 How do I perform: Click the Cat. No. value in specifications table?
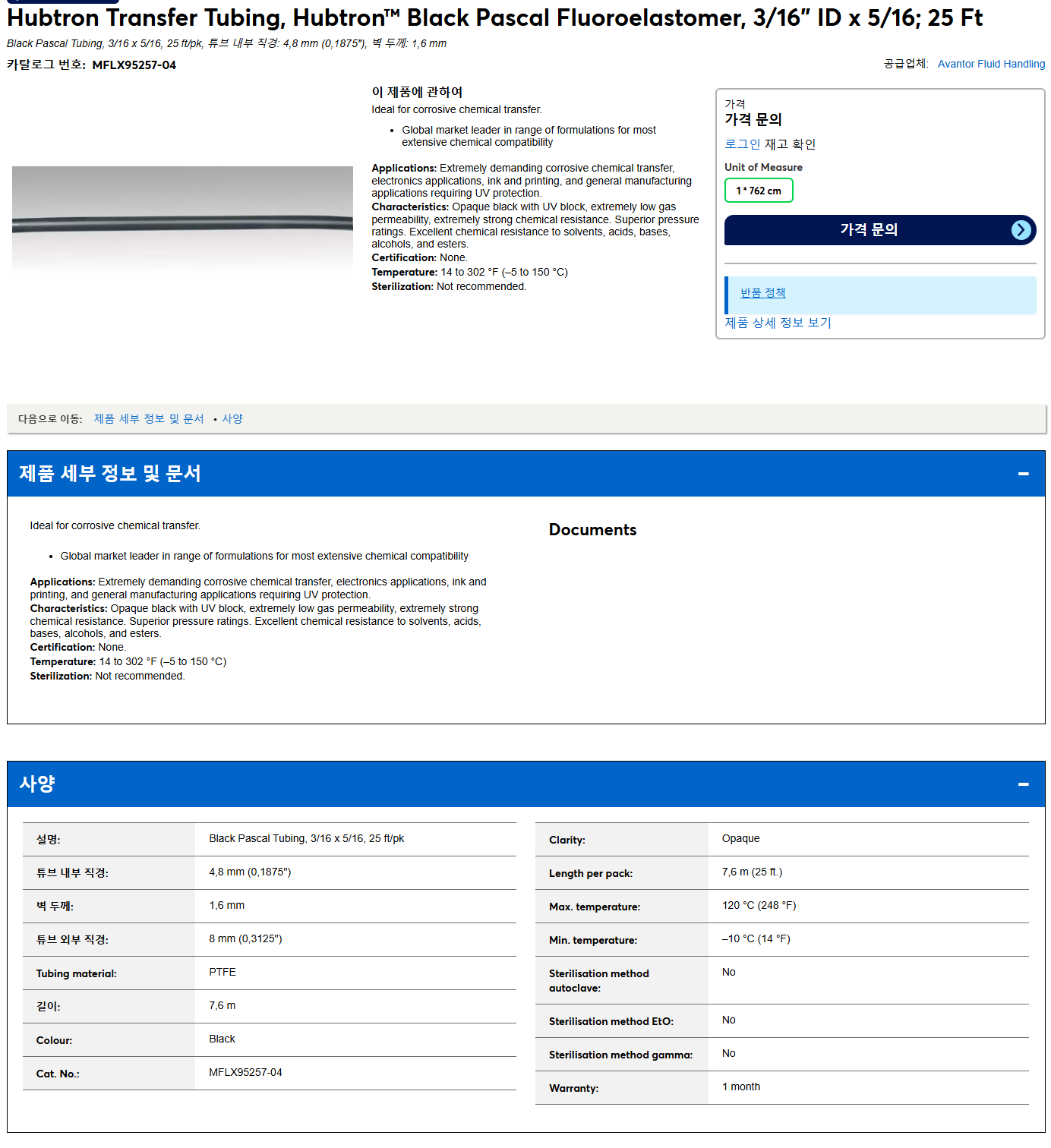245,1073
